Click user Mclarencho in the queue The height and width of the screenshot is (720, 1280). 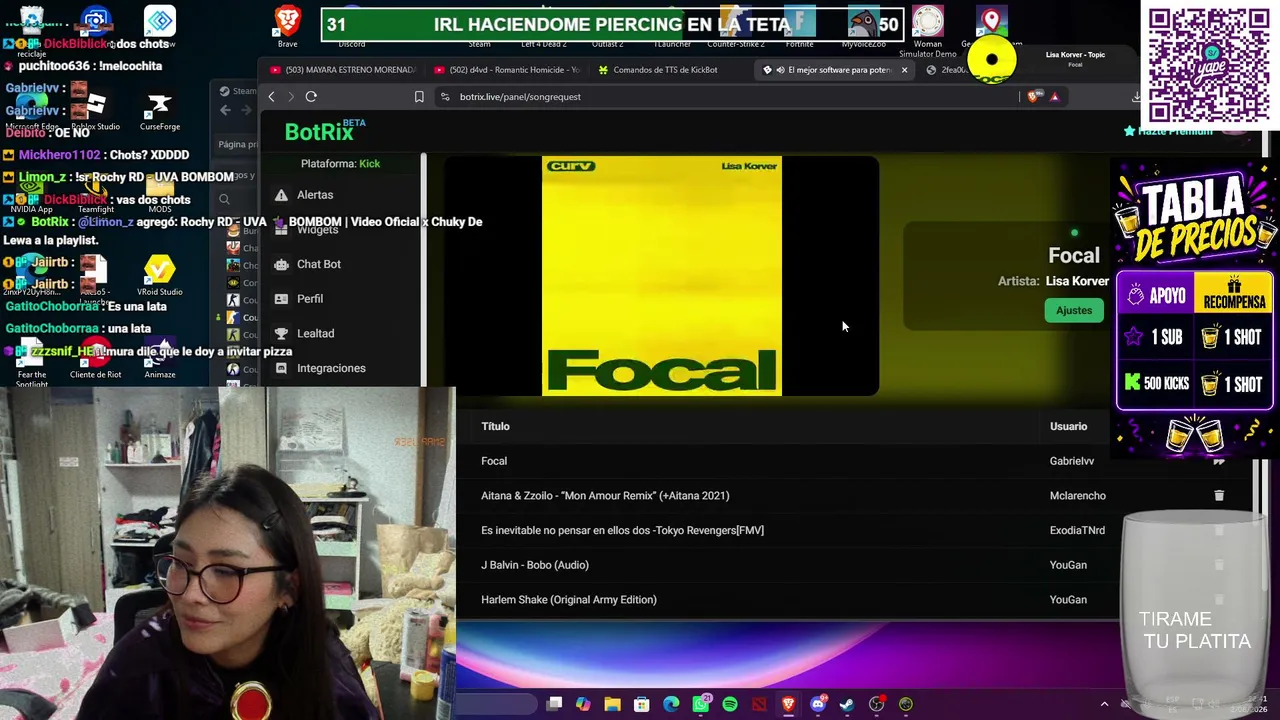click(x=1077, y=496)
